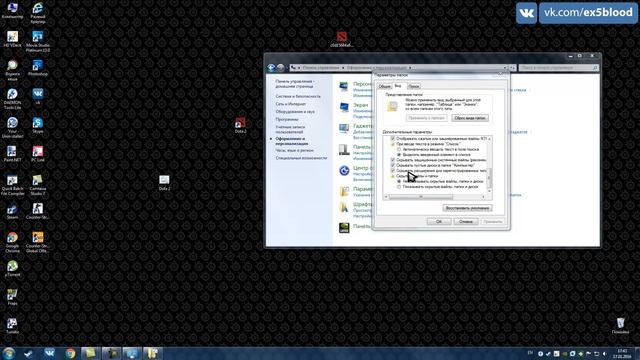
Task: Select the Компьютер desktop icon
Action: 12,11
